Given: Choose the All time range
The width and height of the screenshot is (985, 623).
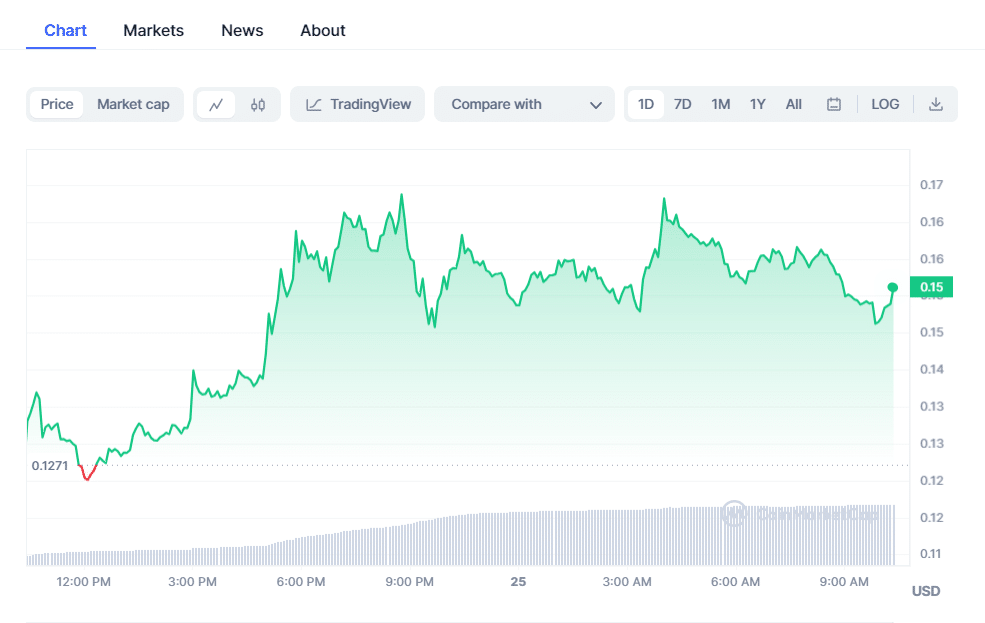Looking at the screenshot, I should [793, 104].
